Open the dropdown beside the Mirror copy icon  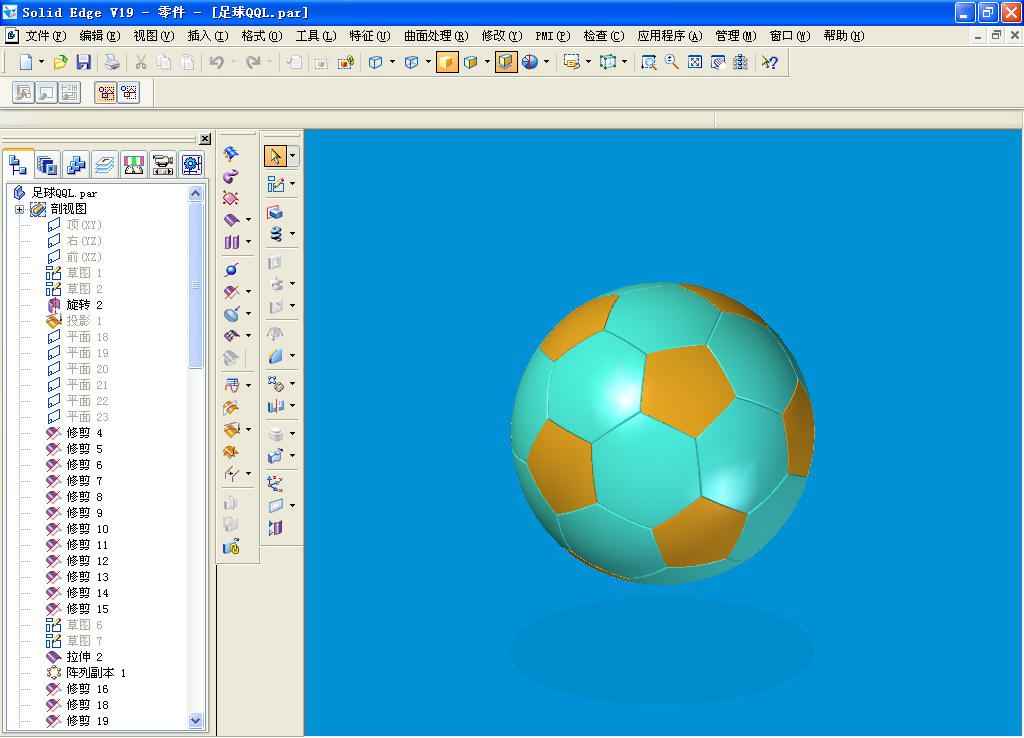pyautogui.click(x=293, y=406)
